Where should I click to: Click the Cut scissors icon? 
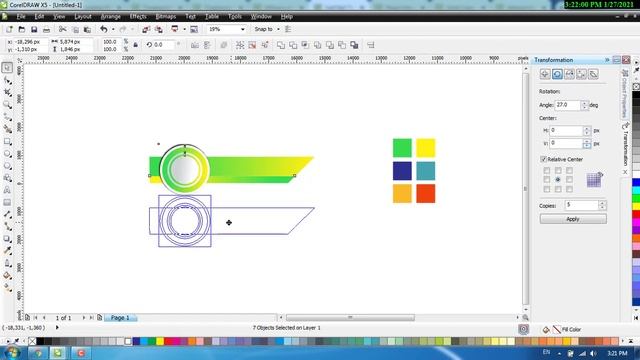[62, 29]
